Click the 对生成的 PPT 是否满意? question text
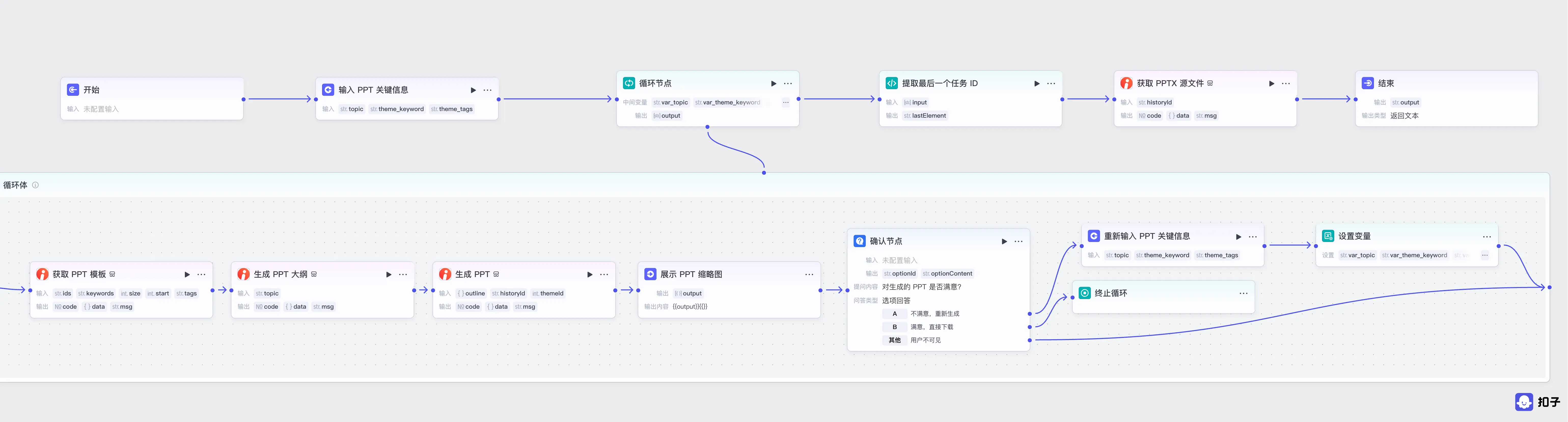 coord(921,287)
